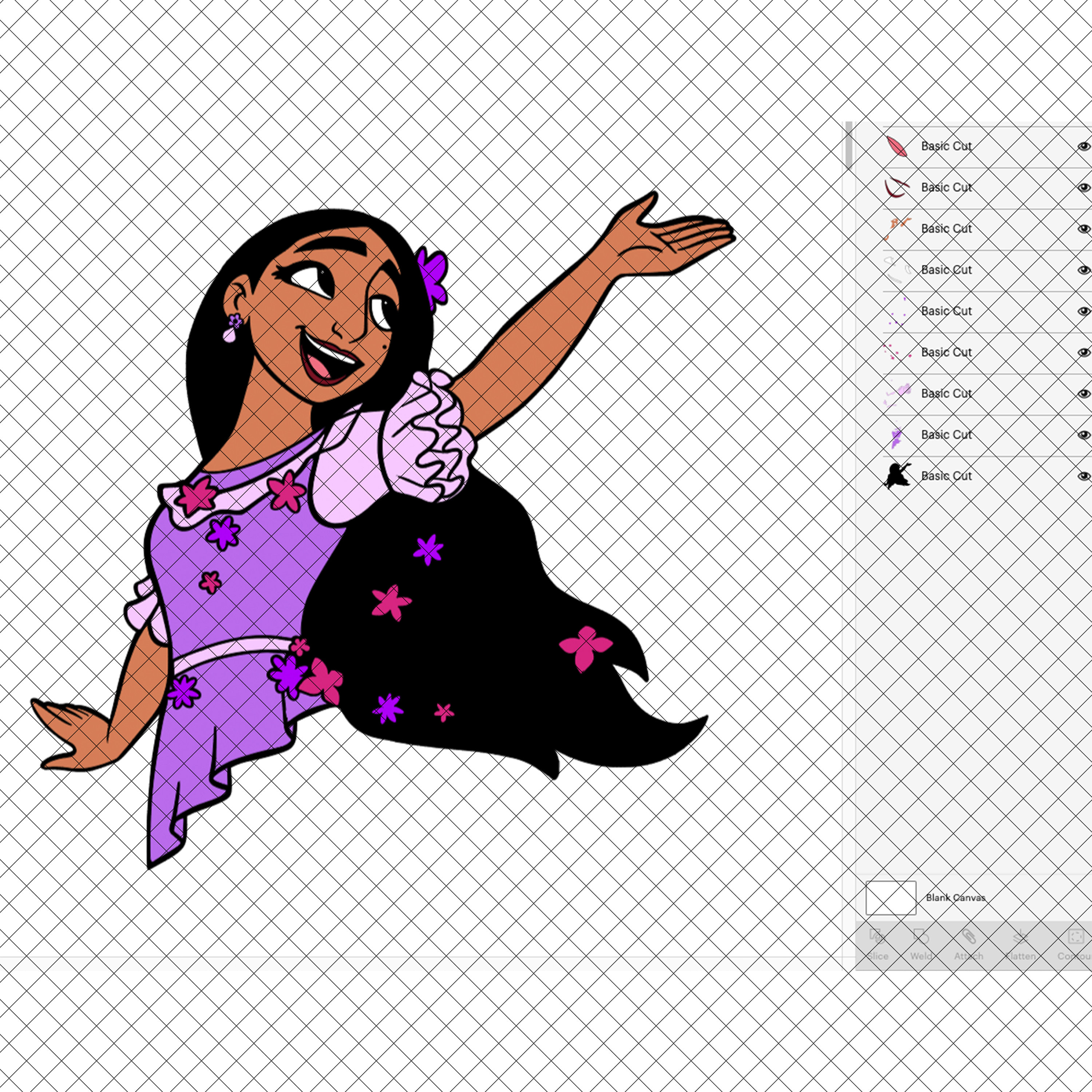Click the Blank Canvas label
The width and height of the screenshot is (1092, 1092).
click(956, 898)
